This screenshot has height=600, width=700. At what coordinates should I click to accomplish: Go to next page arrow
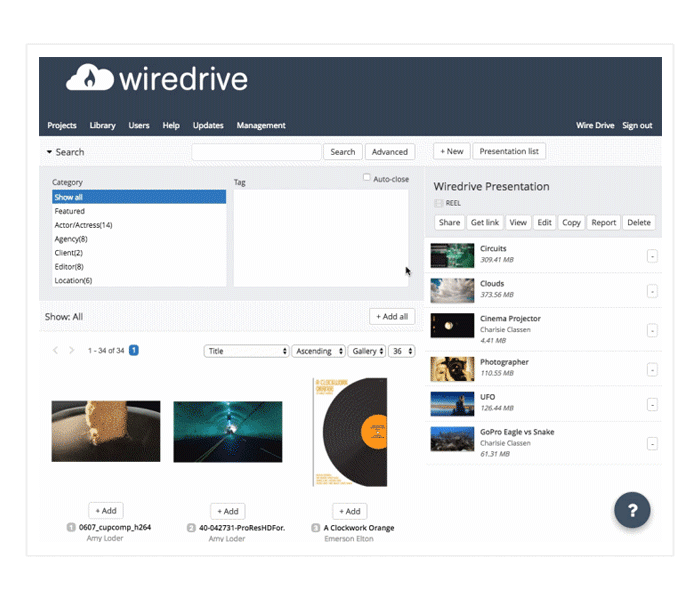point(71,350)
